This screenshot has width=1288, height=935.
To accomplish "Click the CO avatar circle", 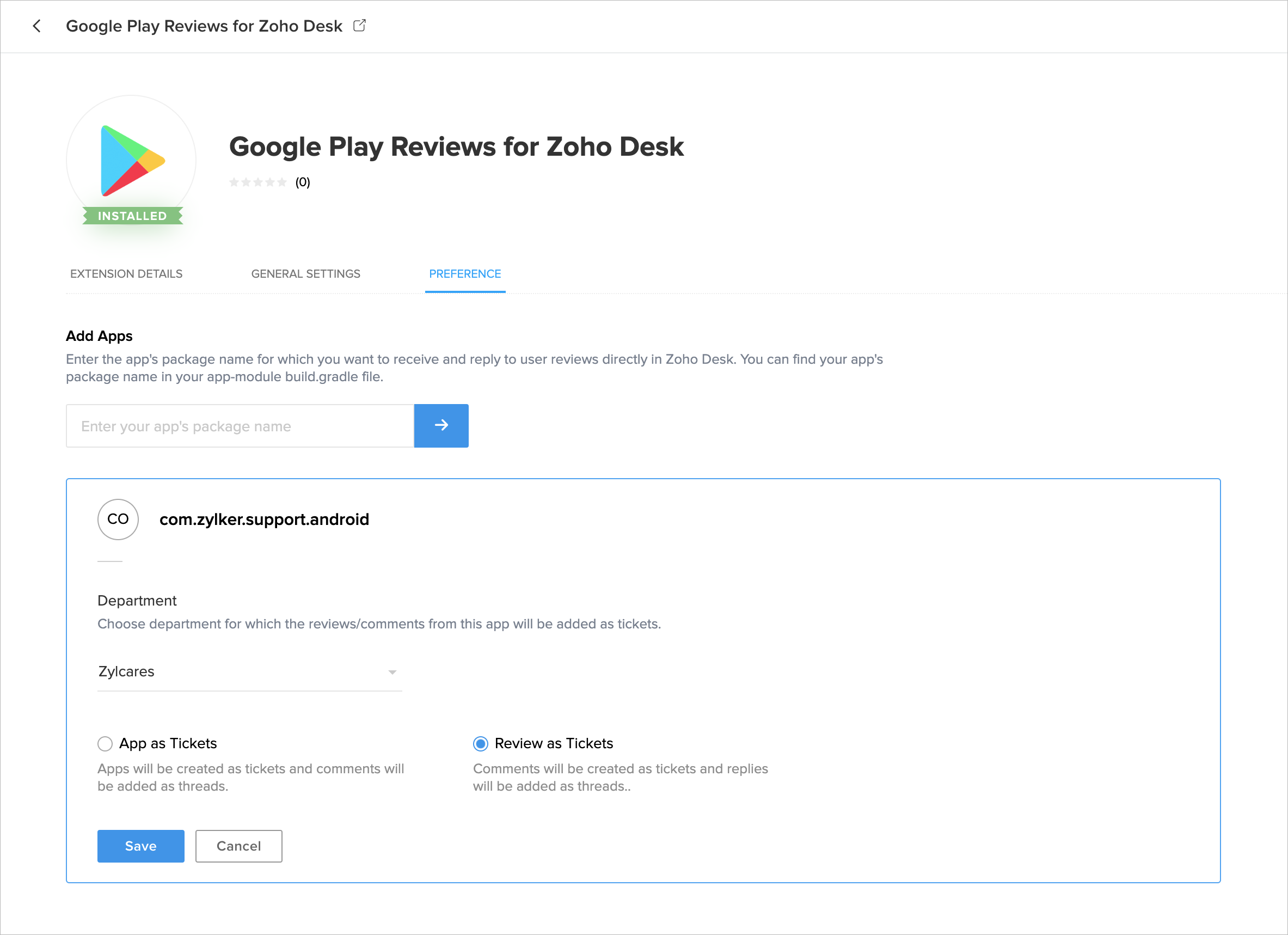I will click(118, 519).
